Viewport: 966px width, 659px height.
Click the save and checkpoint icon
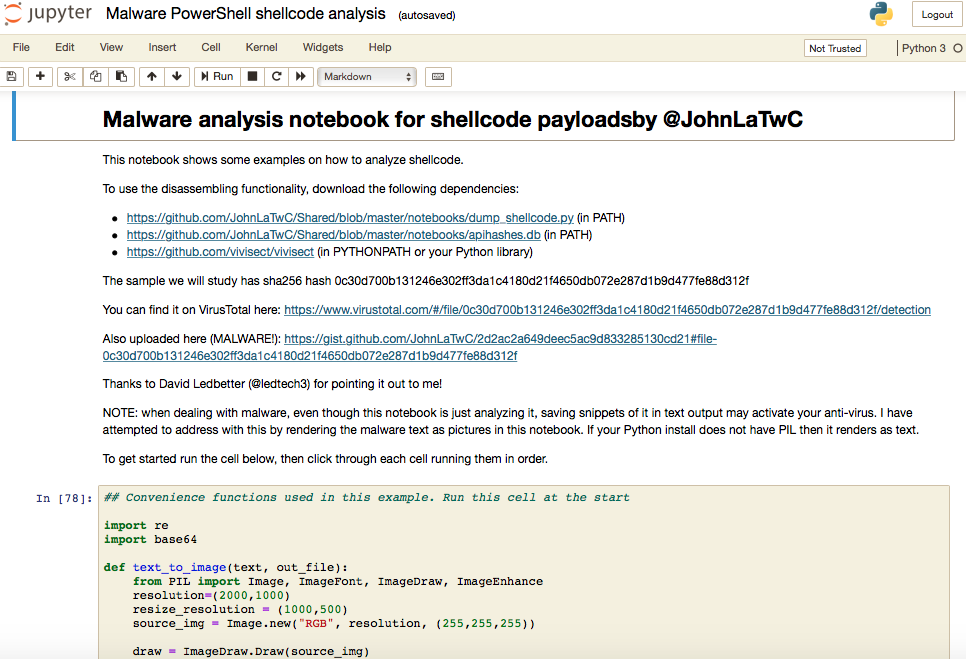11,76
